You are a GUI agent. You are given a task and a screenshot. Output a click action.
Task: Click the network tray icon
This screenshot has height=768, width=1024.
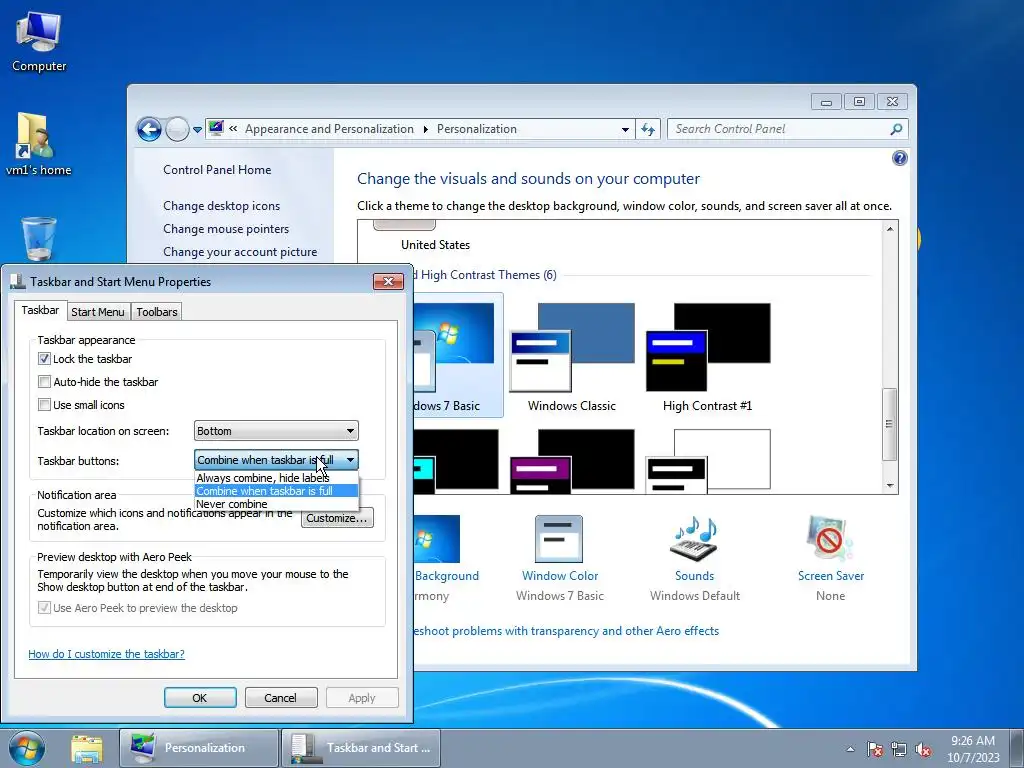pos(899,749)
